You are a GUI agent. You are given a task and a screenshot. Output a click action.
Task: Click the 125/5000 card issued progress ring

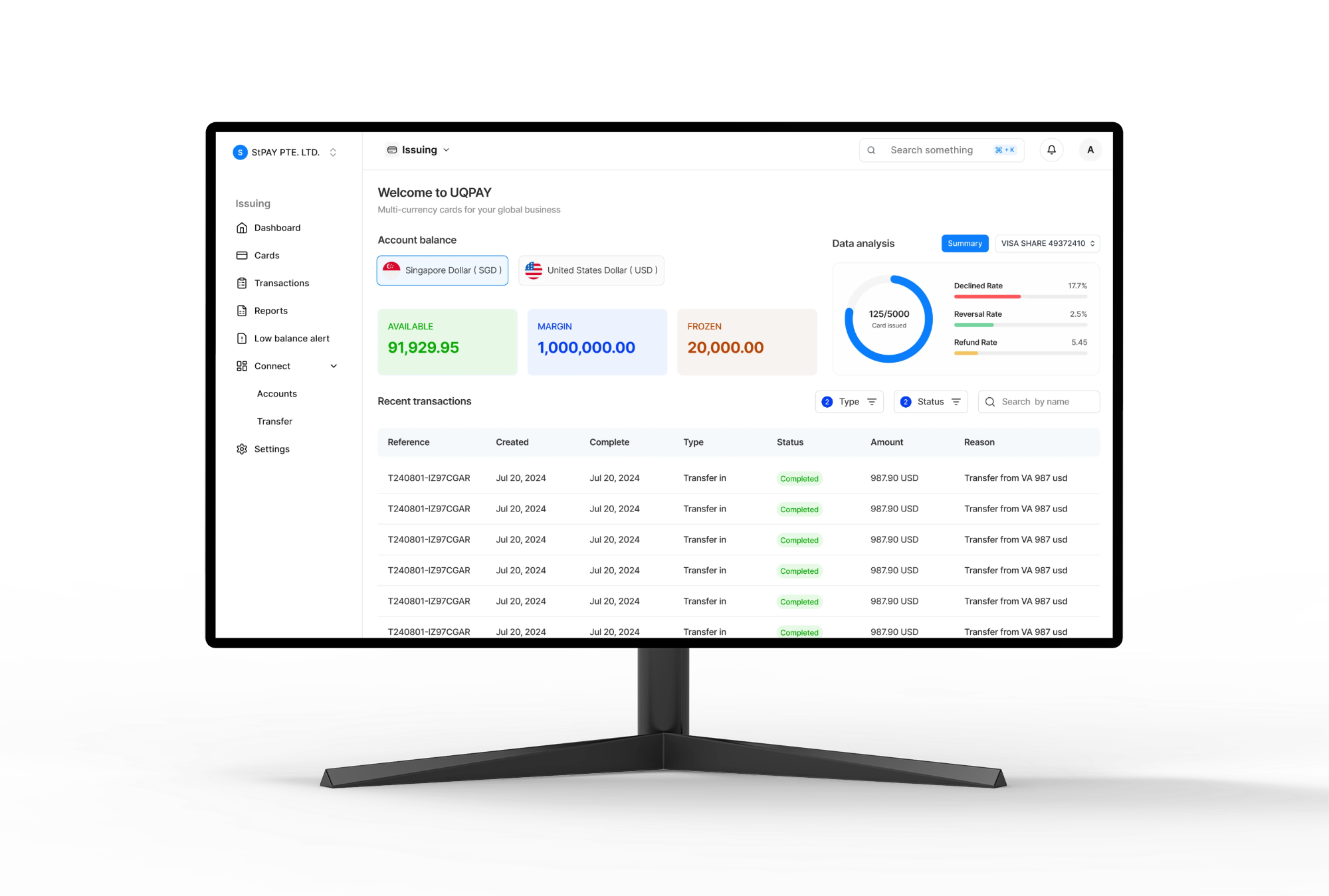(889, 319)
